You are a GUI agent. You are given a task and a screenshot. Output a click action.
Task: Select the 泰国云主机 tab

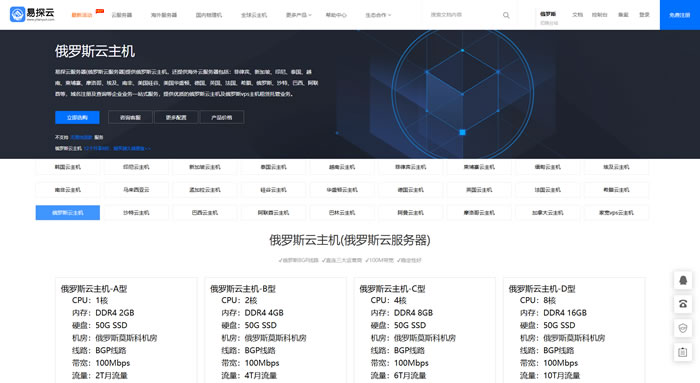(x=273, y=167)
